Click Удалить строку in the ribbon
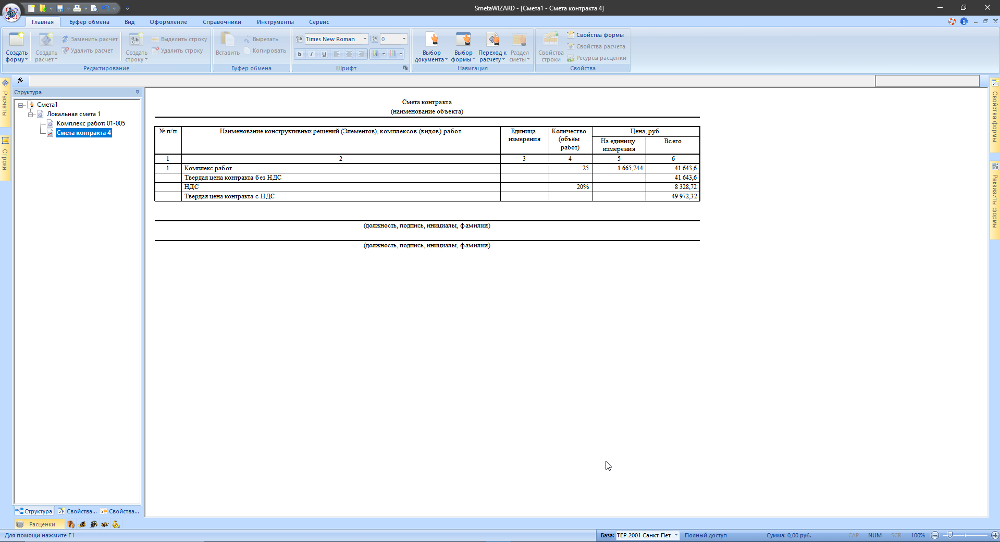 click(177, 50)
